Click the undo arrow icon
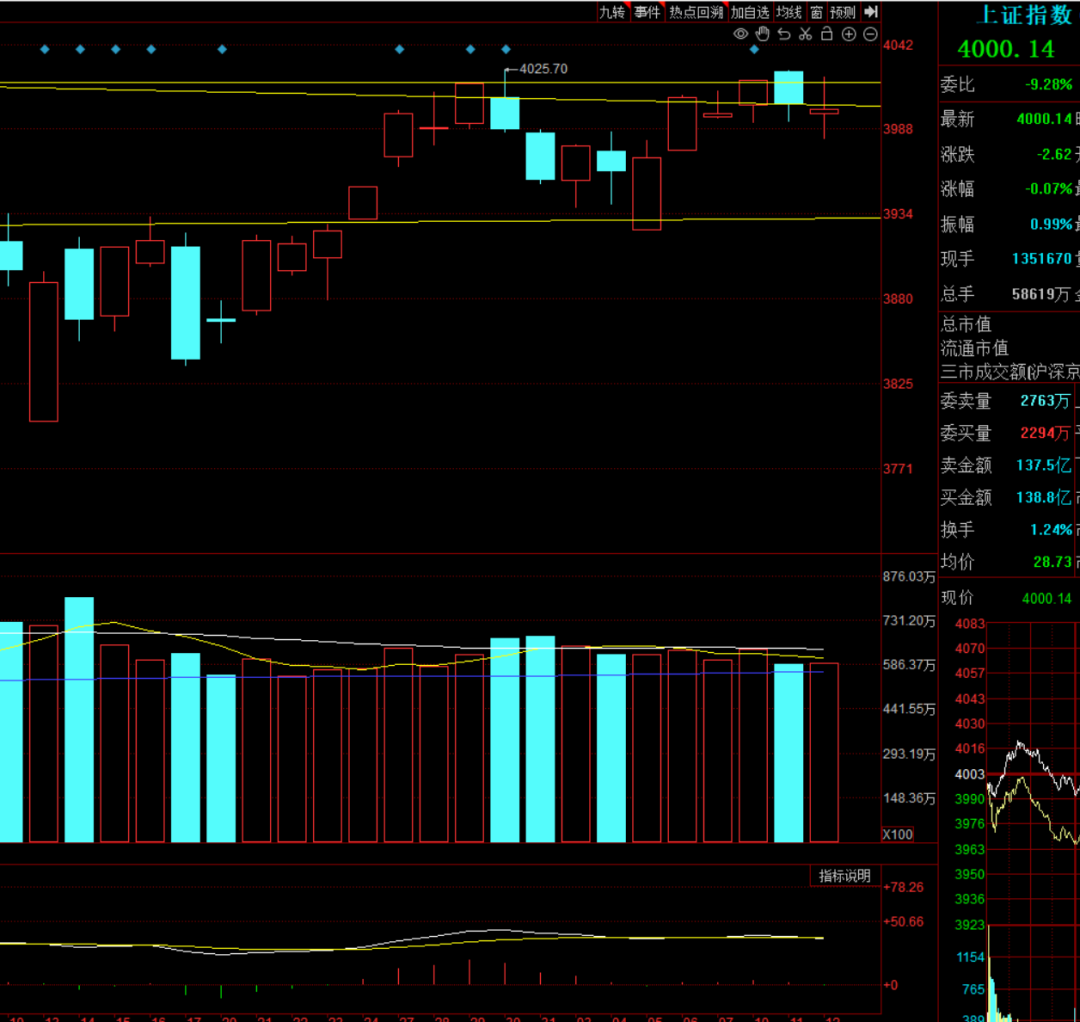The width and height of the screenshot is (1080, 1022). [x=784, y=34]
